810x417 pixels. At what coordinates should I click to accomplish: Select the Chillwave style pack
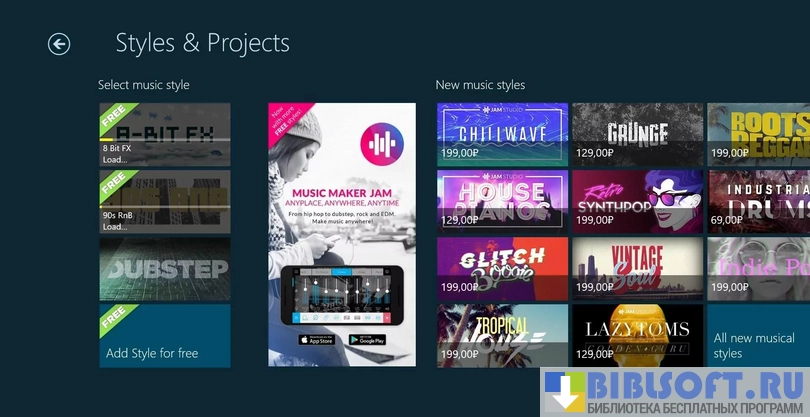(x=502, y=134)
